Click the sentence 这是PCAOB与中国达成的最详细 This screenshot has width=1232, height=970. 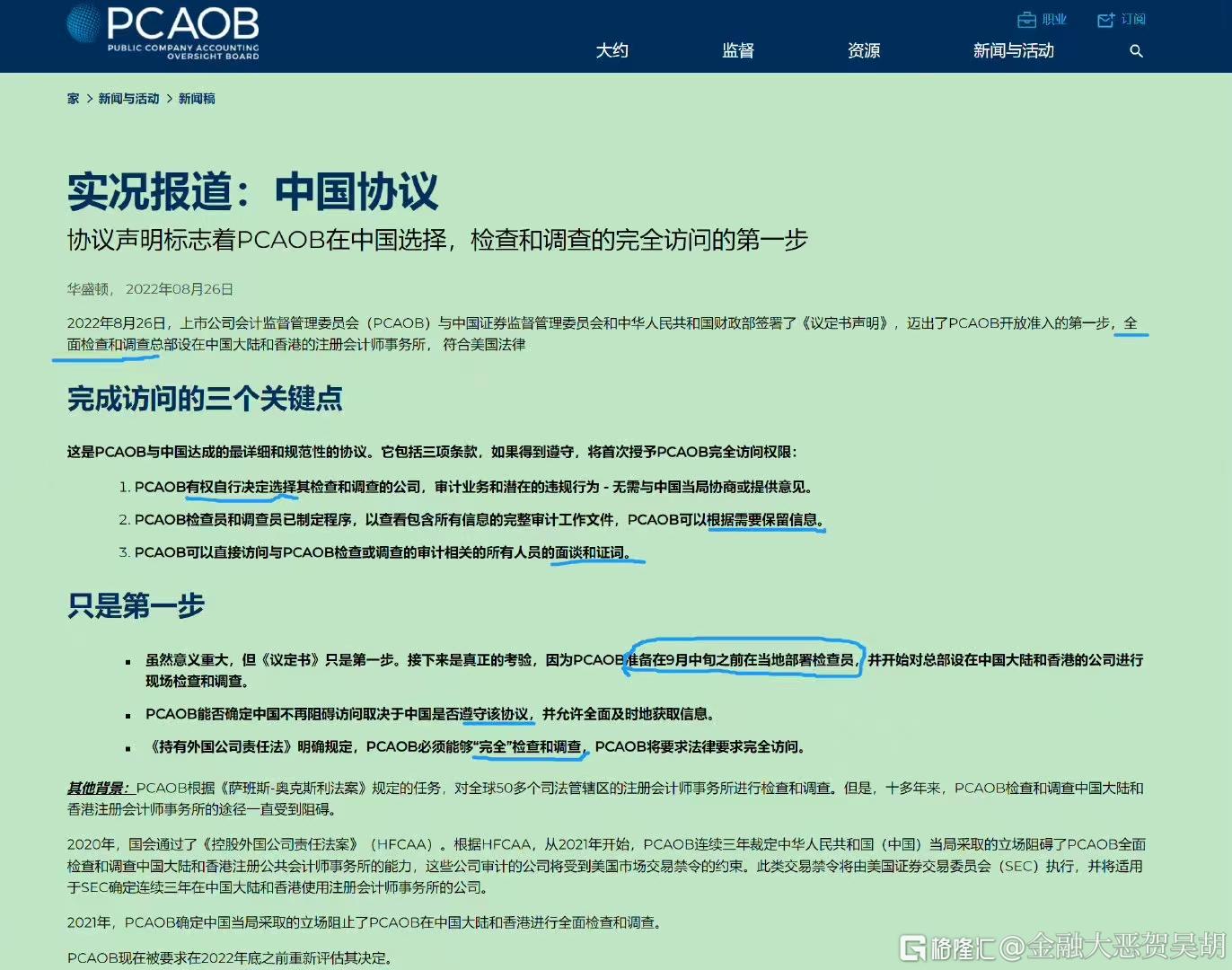432,452
